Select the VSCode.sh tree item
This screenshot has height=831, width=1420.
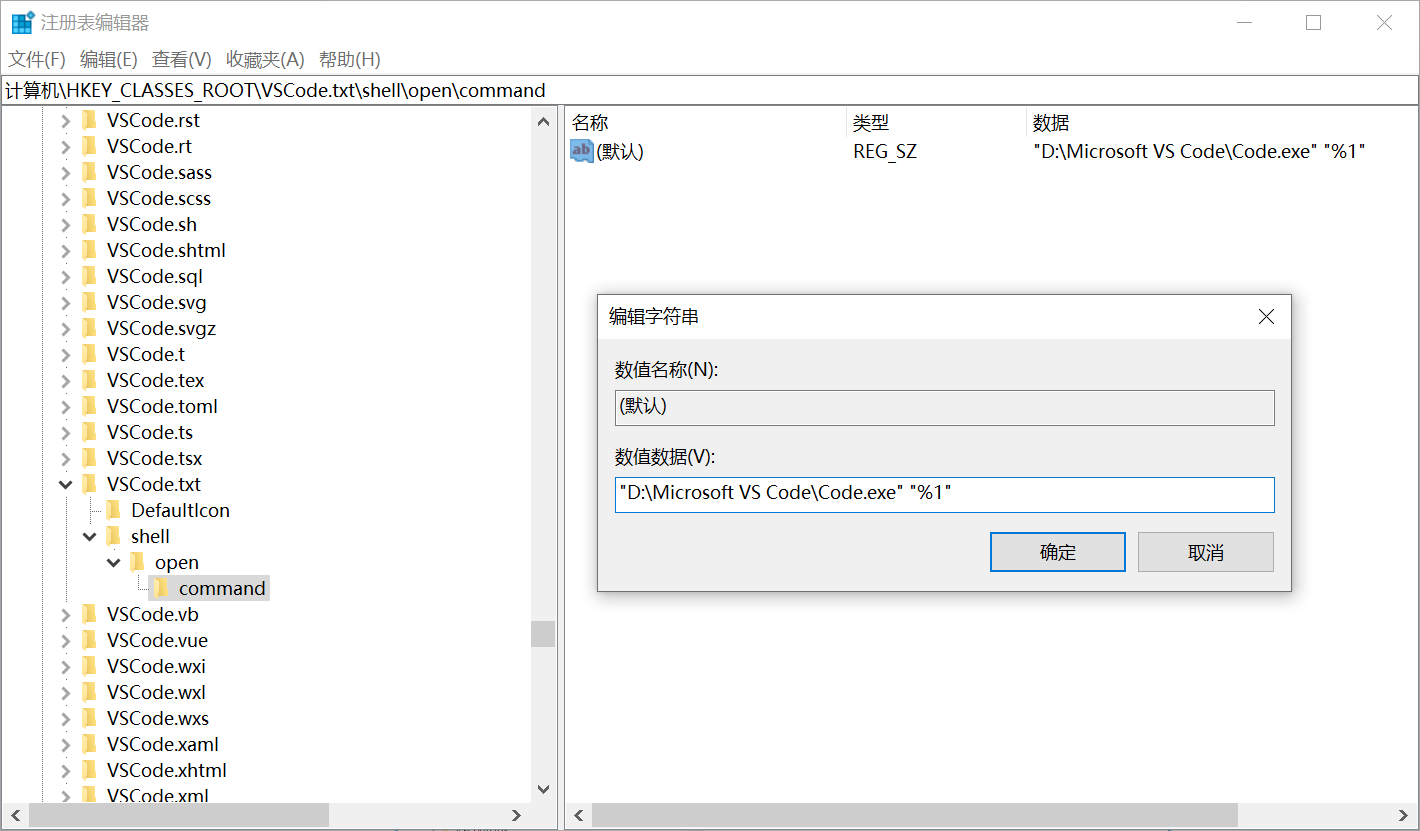click(x=152, y=224)
